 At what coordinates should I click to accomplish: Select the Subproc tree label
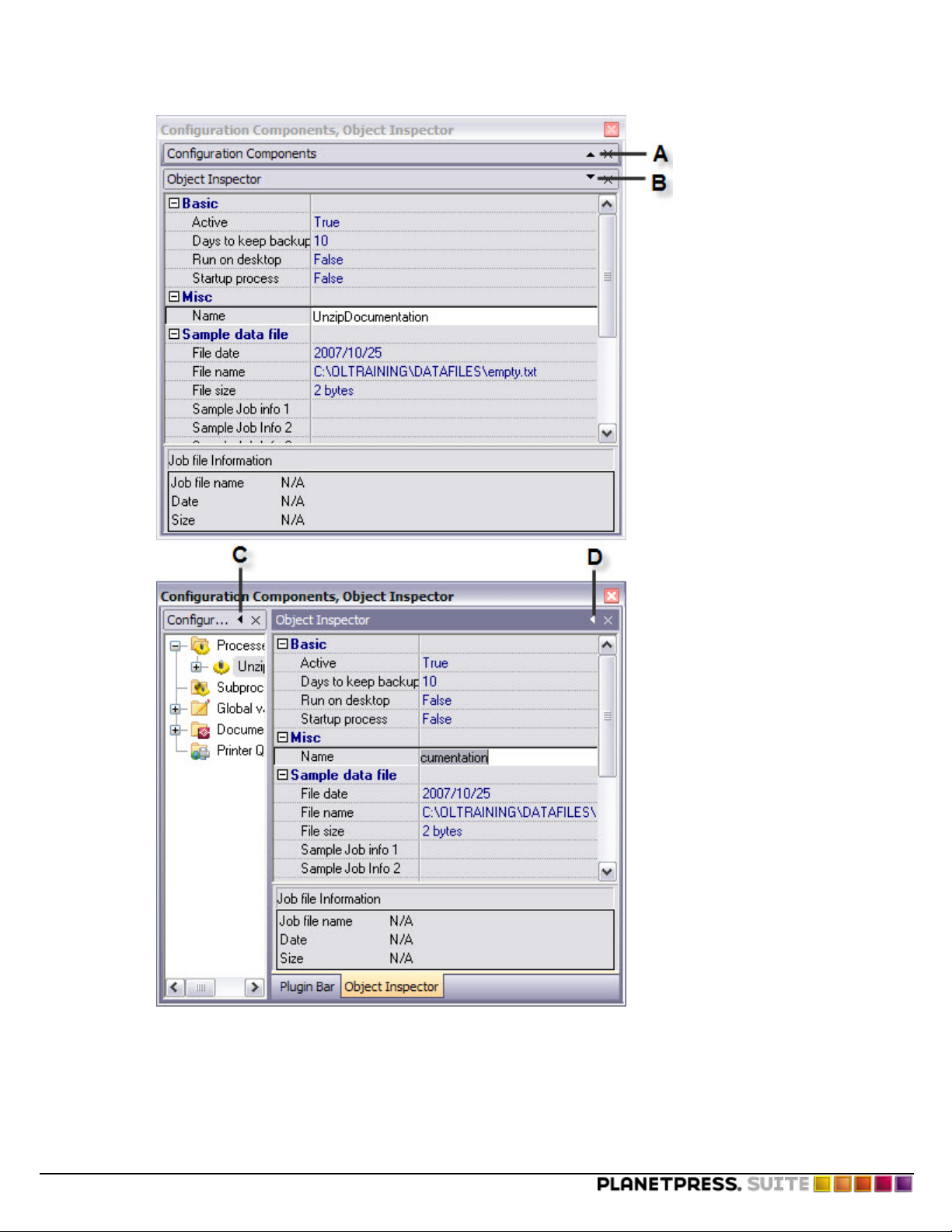coord(240,688)
